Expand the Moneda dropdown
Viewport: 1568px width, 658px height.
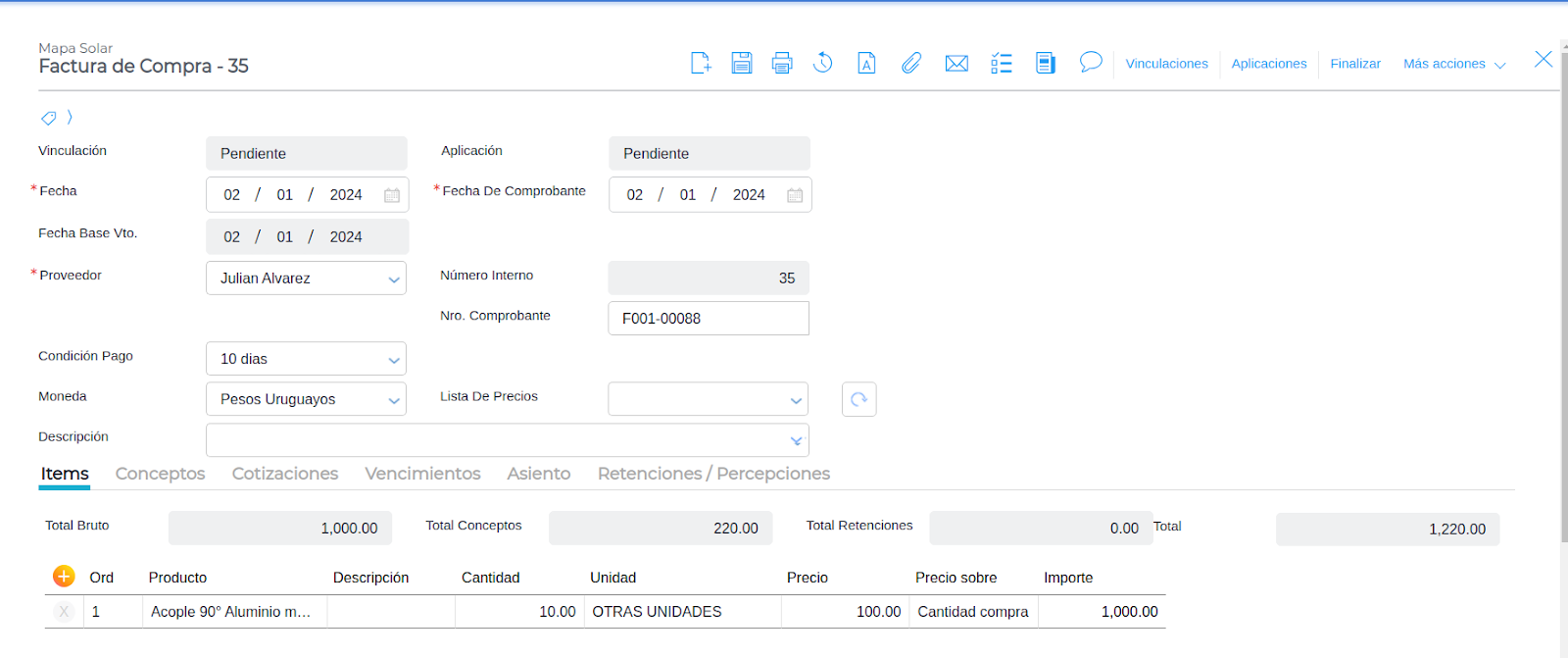[393, 400]
